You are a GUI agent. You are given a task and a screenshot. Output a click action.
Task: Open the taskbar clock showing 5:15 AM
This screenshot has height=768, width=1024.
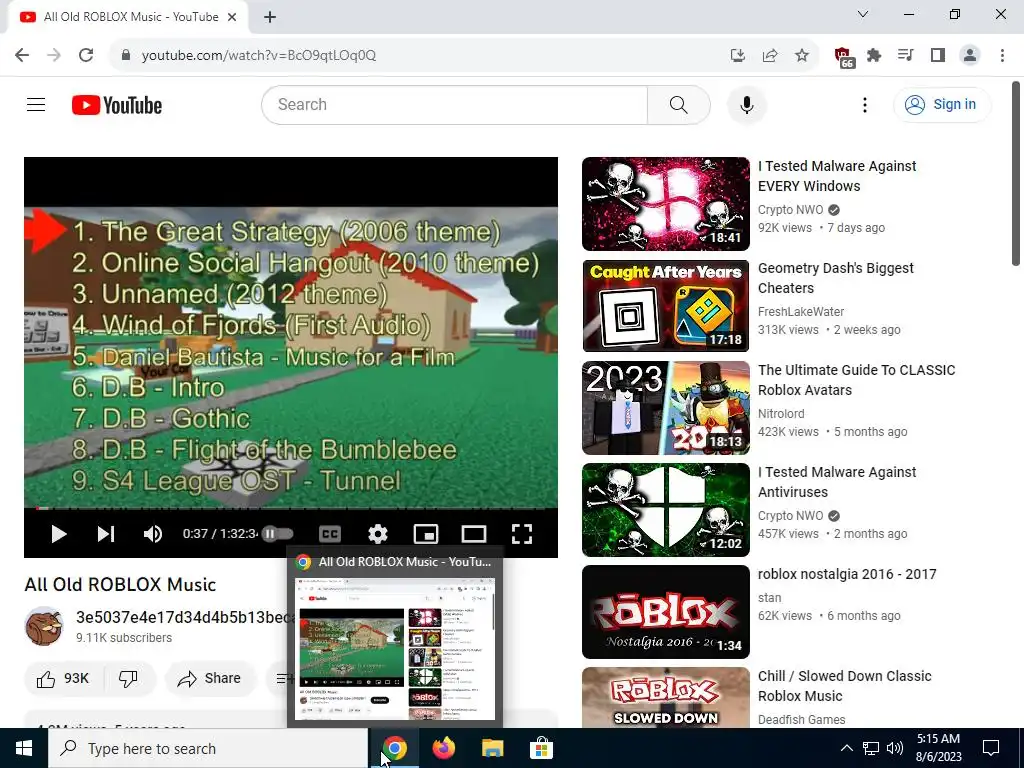pyautogui.click(x=938, y=748)
